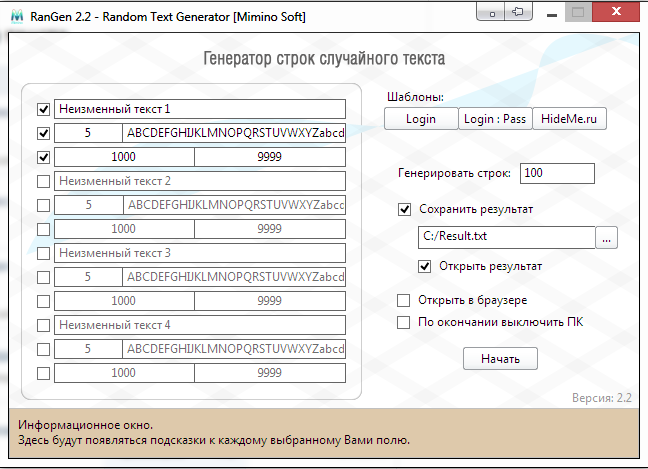Click the first row's 9999 maximum value field
The image size is (648, 469).
pyautogui.click(x=270, y=157)
